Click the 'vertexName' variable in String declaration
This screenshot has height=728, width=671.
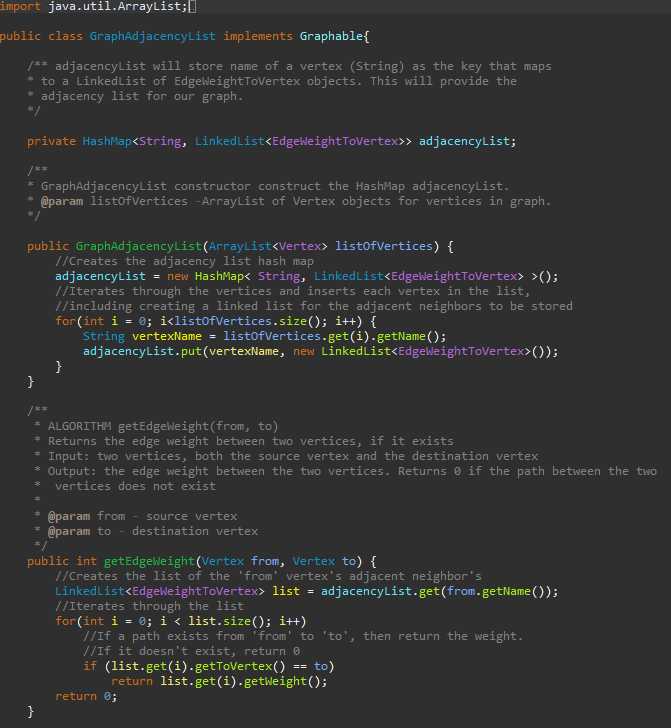coord(167,336)
